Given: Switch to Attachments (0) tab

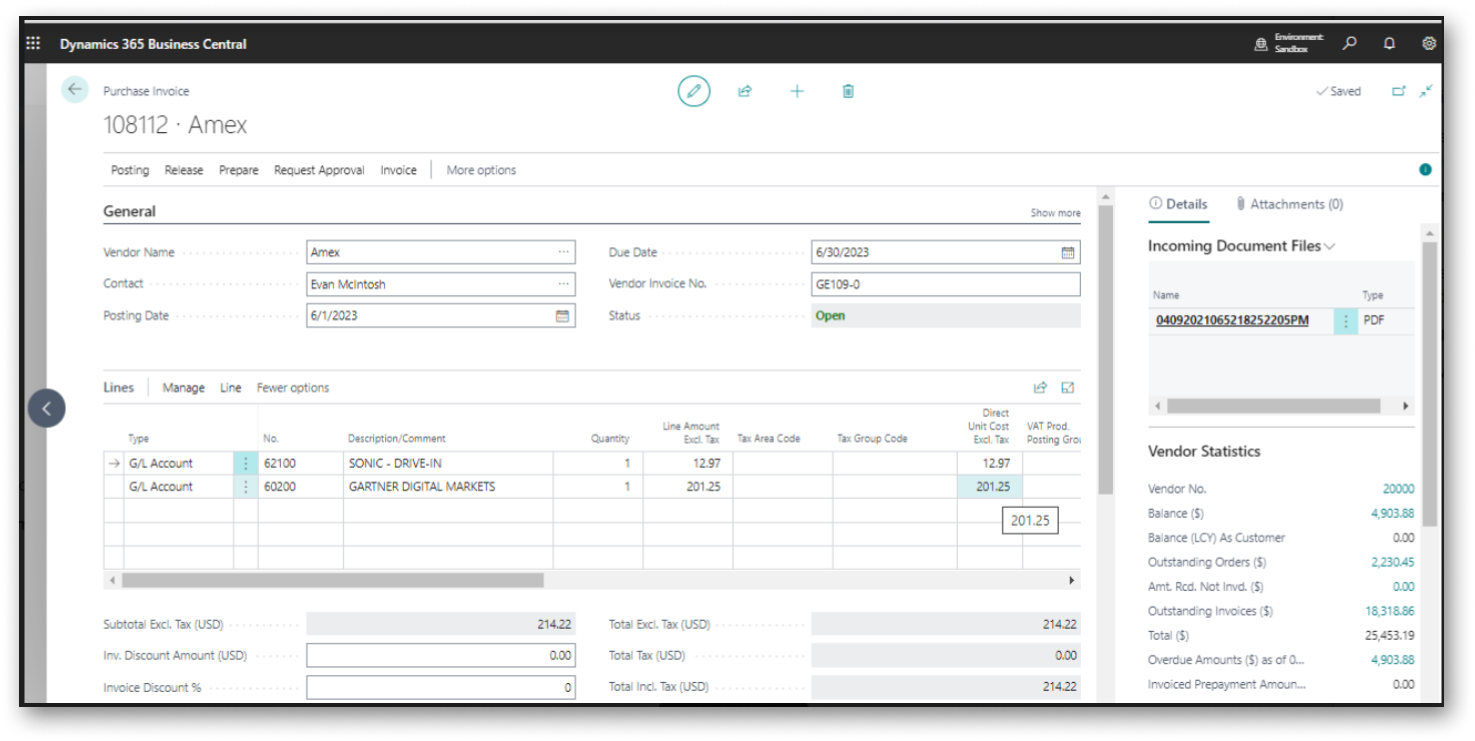Looking at the screenshot, I should pyautogui.click(x=1290, y=204).
